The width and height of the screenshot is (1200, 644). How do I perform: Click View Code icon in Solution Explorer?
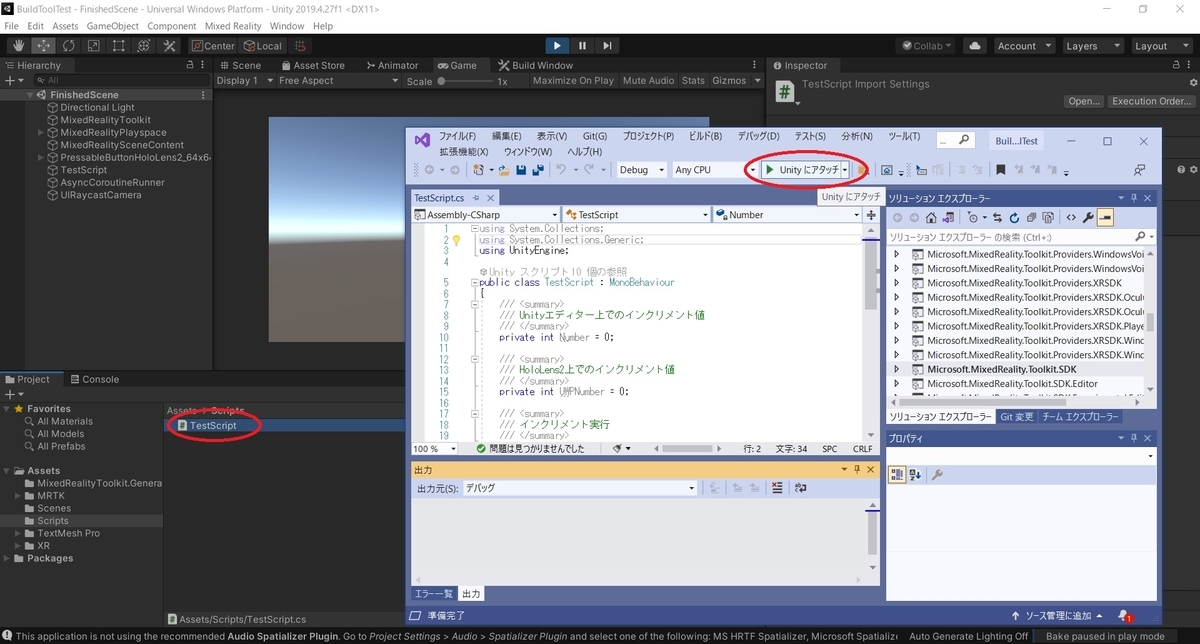tap(1071, 217)
